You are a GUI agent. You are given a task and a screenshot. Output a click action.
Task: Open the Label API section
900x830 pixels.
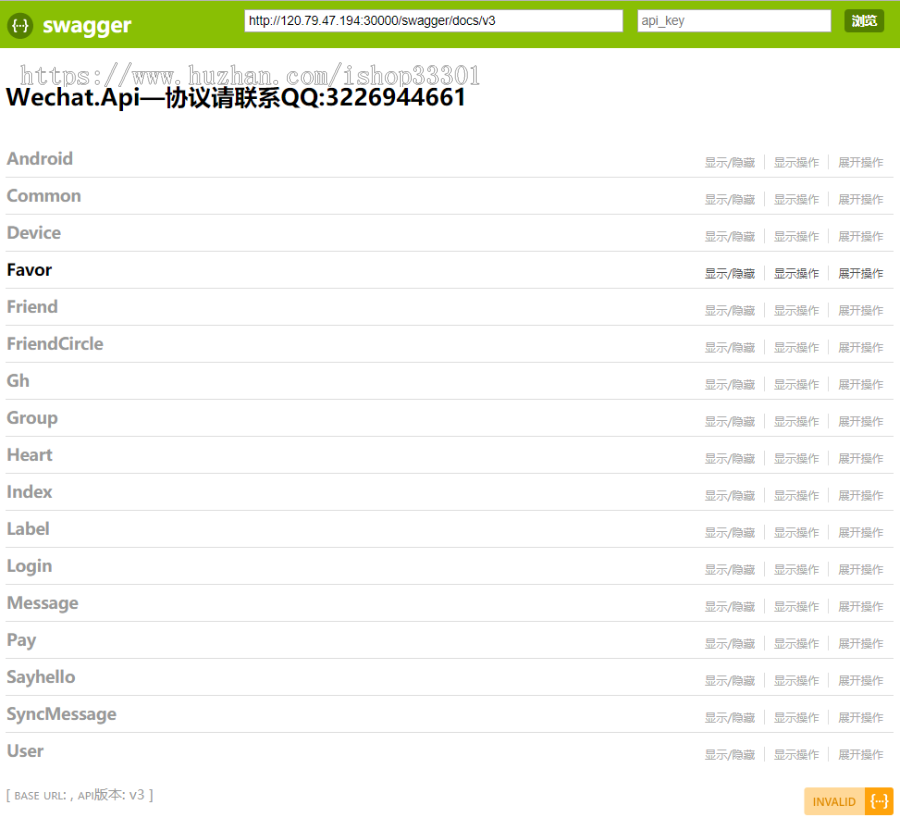[x=28, y=529]
